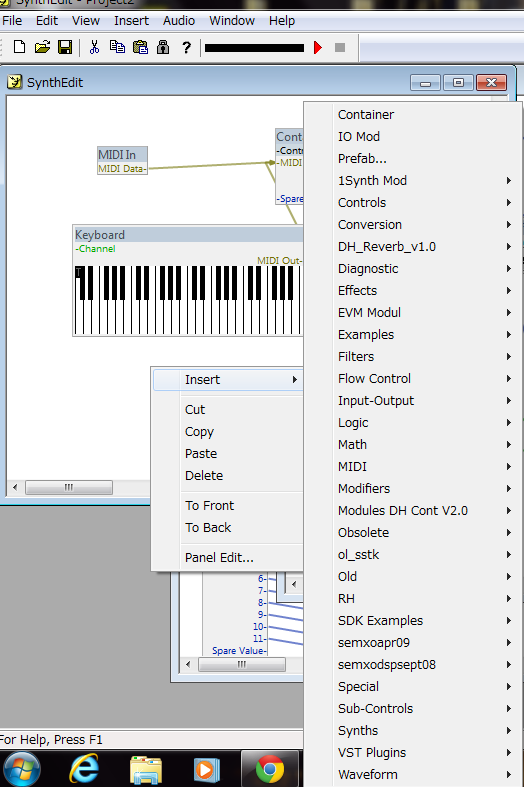Open the Windows Start button
524x787 pixels.
20,769
